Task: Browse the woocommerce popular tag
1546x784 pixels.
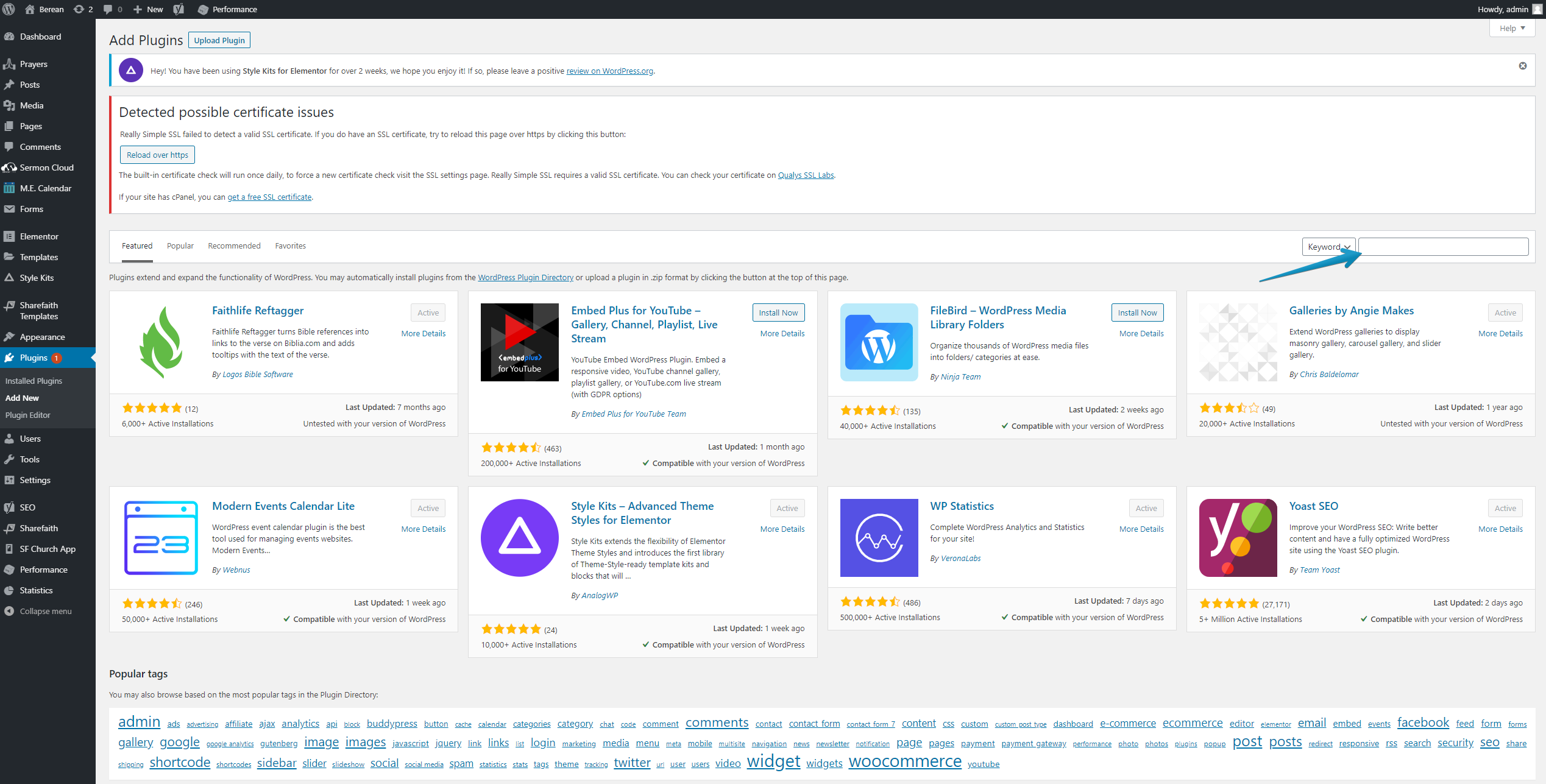Action: click(x=904, y=761)
